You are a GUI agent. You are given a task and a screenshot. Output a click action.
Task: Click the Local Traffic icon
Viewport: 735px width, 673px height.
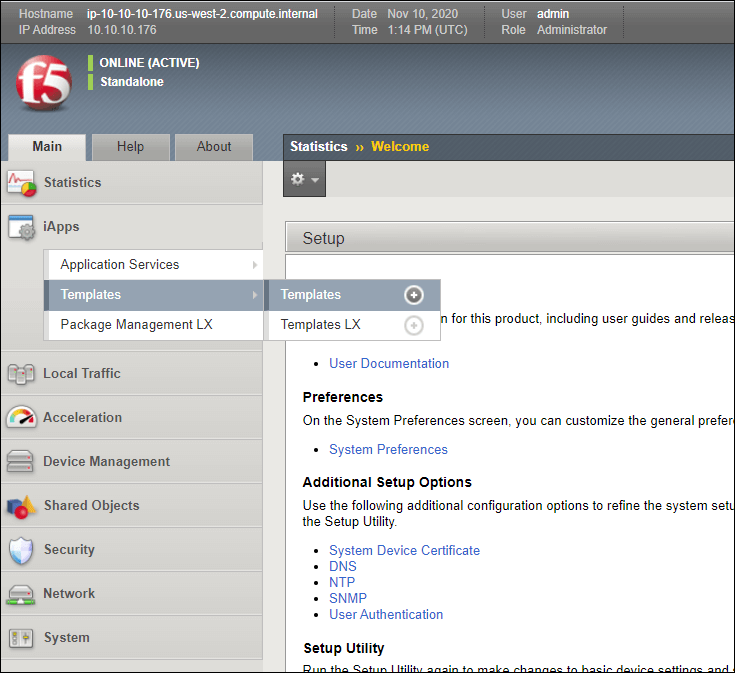(x=21, y=374)
